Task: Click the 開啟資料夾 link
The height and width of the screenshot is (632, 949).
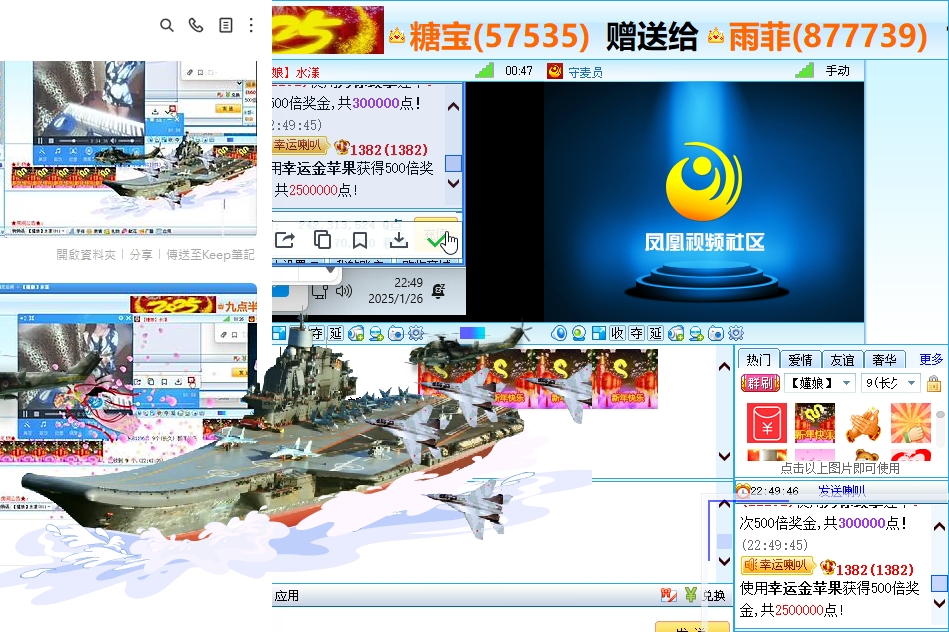Action: click(x=86, y=255)
